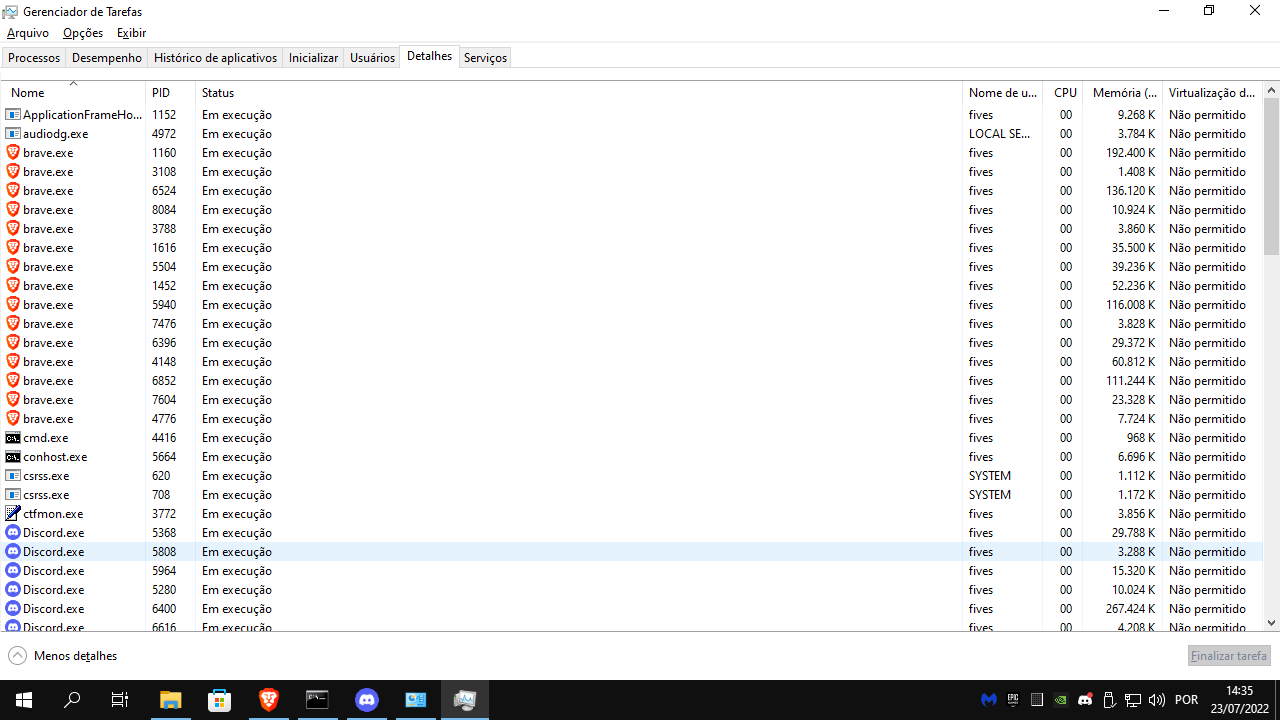Open Microsoft Store from the taskbar
Image resolution: width=1280 pixels, height=720 pixels.
tap(220, 700)
